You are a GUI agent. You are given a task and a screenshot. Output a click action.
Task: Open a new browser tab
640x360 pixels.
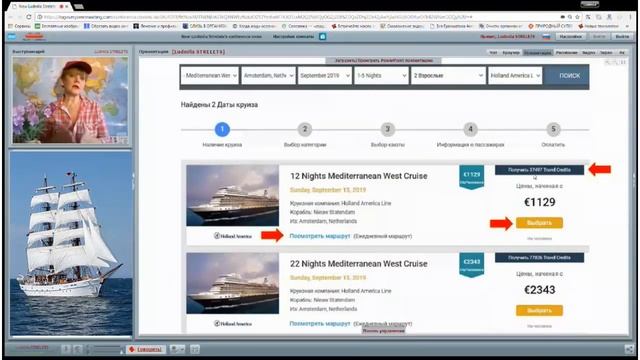coord(79,6)
